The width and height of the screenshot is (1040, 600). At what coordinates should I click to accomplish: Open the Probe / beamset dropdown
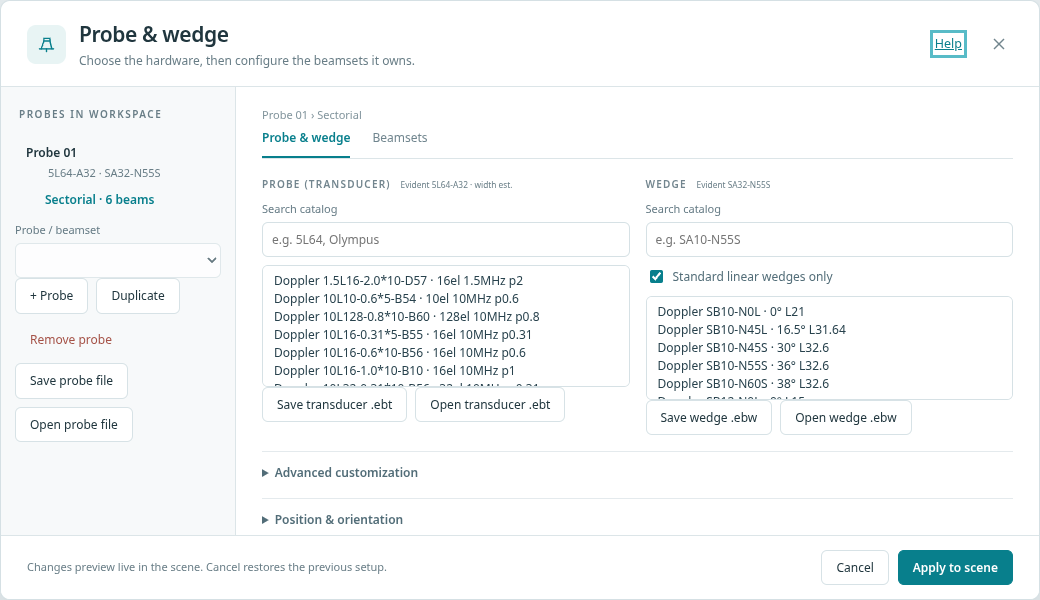coord(118,260)
